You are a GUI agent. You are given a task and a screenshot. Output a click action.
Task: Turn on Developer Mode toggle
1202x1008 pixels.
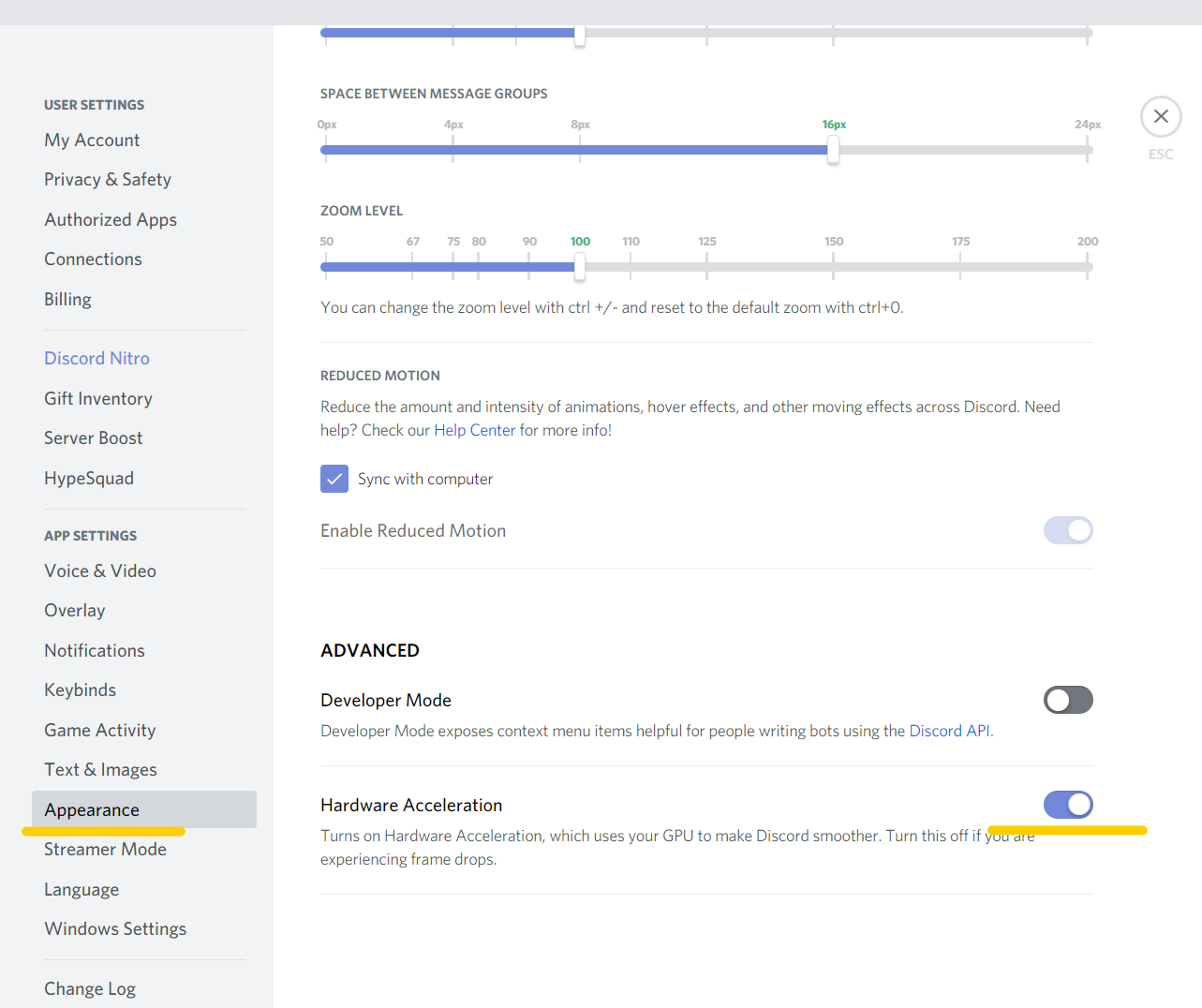(1068, 700)
